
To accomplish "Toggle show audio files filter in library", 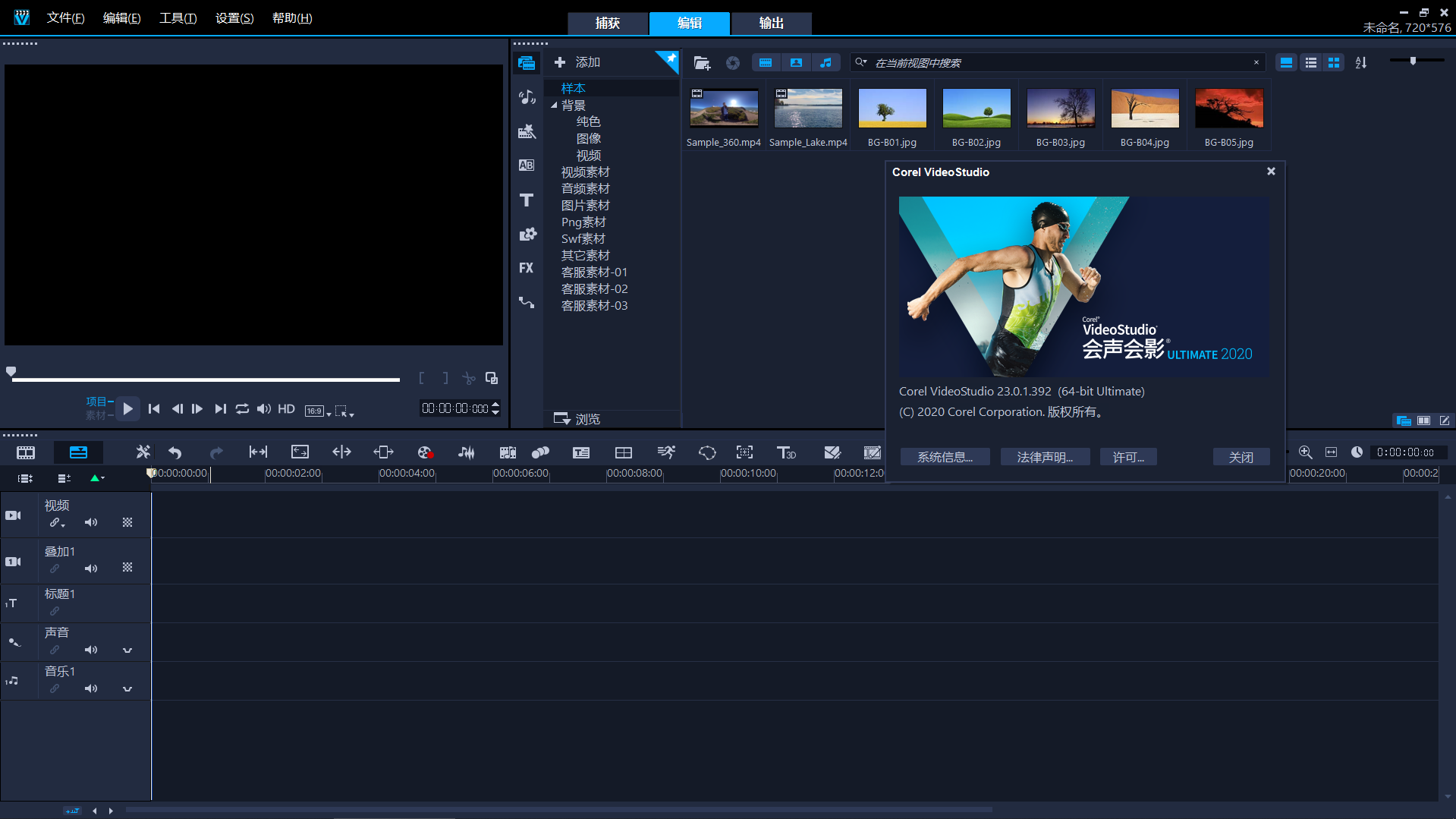I will (825, 63).
